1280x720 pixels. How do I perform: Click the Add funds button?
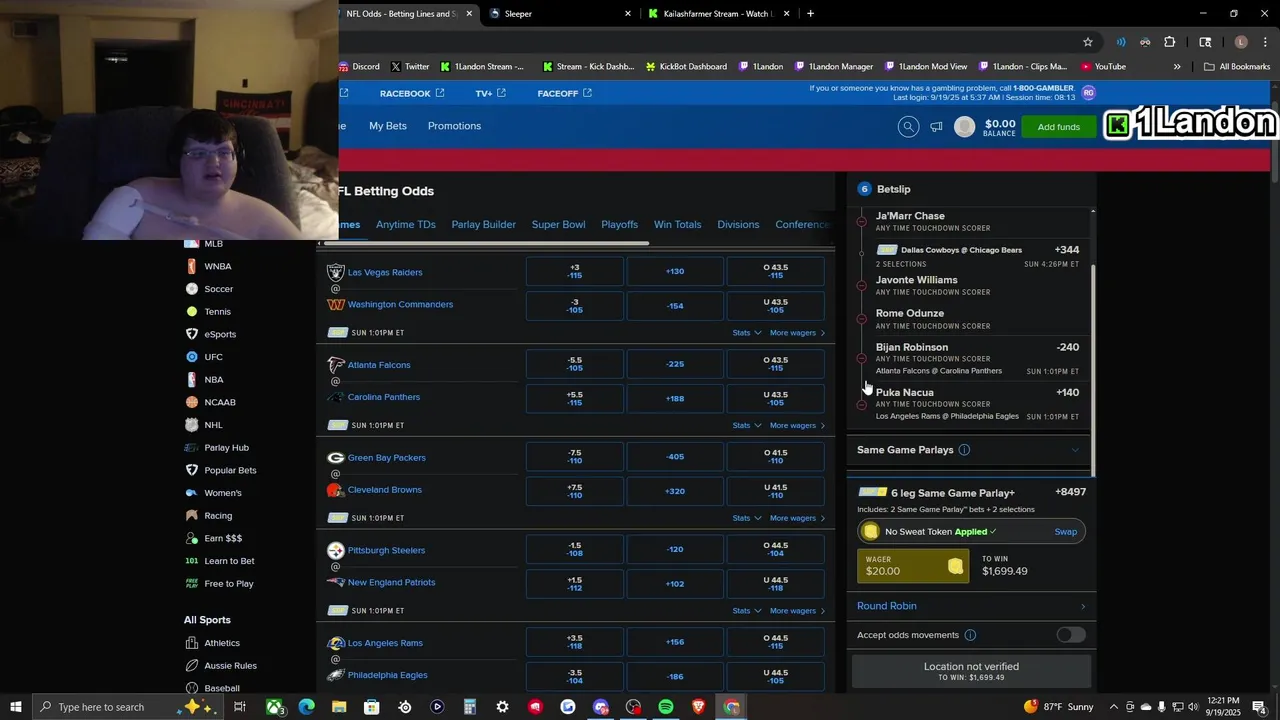click(1059, 127)
